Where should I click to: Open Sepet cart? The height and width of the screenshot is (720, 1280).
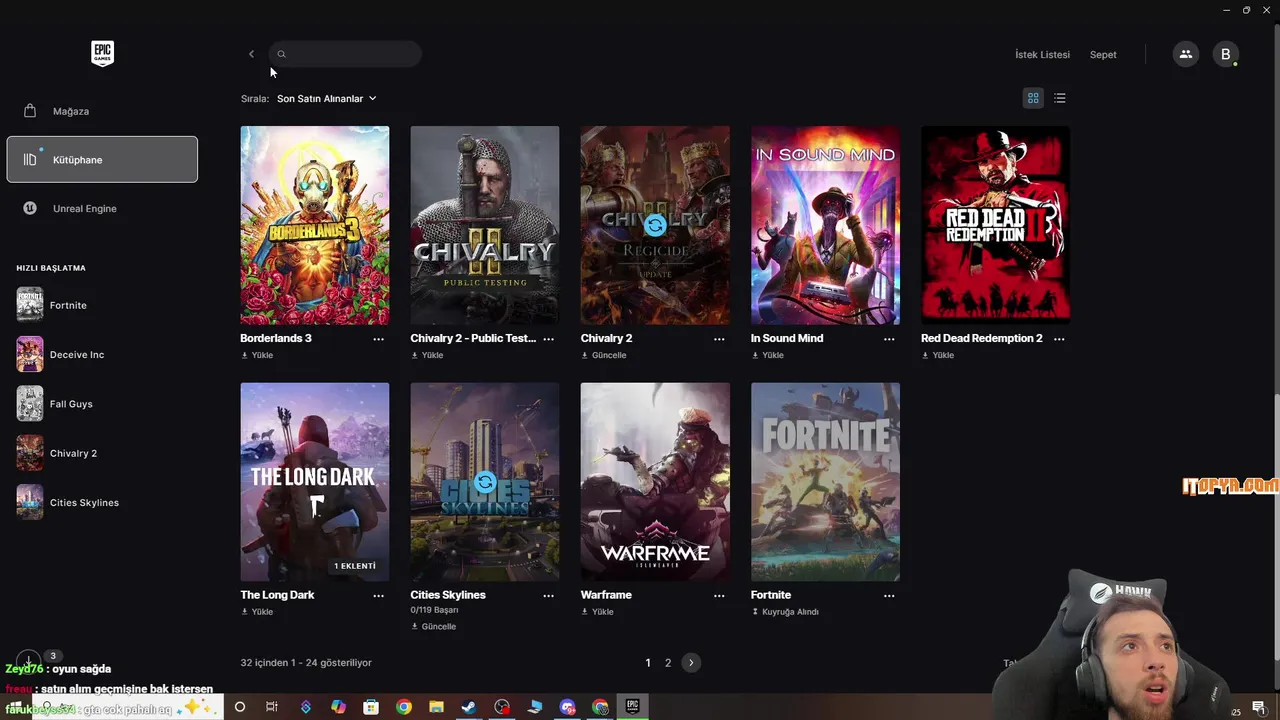point(1103,55)
